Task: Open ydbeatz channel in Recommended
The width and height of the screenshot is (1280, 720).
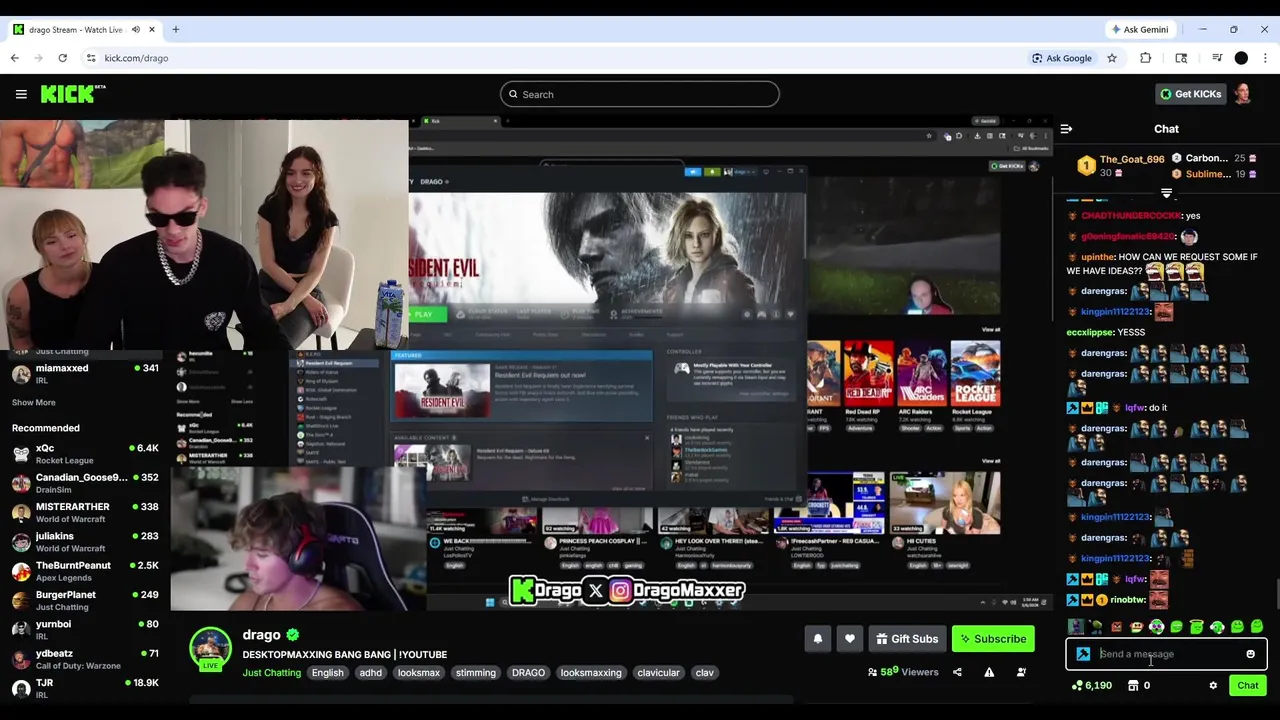Action: tap(85, 659)
